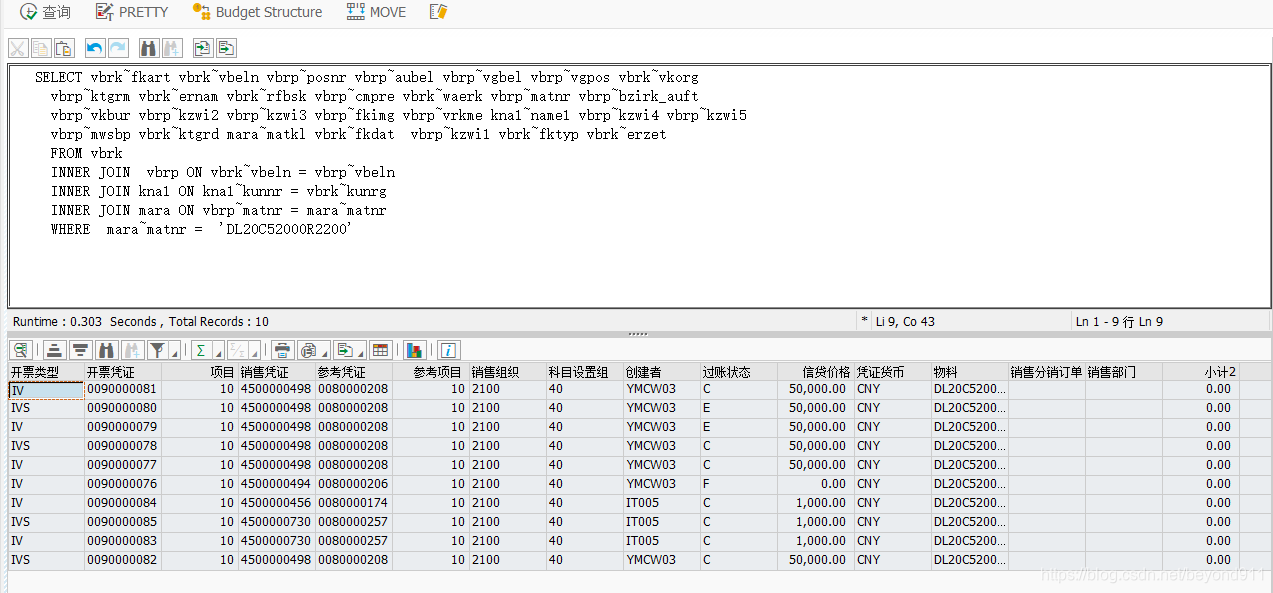This screenshot has width=1273, height=593.
Task: Click the Display Graphic chart icon
Action: [x=415, y=350]
